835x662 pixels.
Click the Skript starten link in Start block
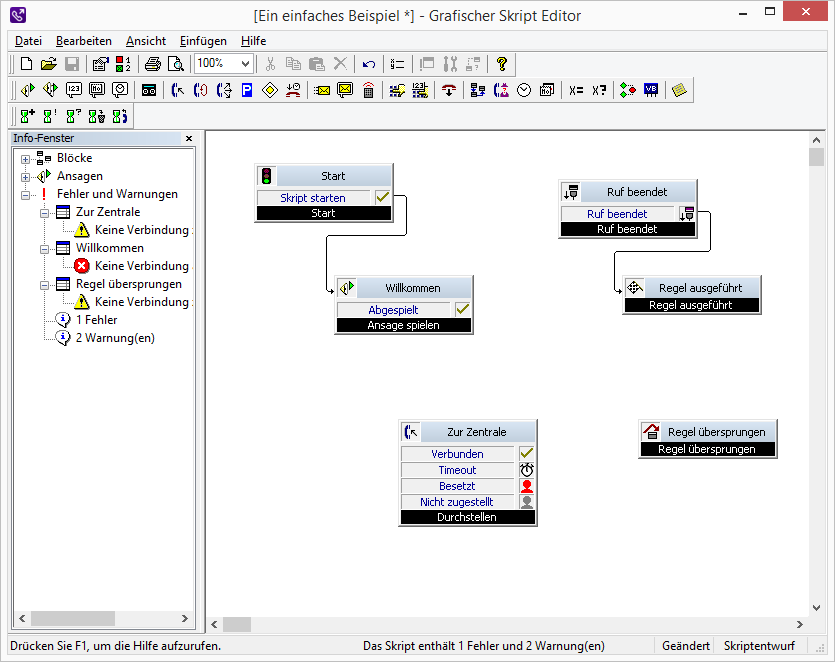pos(313,198)
